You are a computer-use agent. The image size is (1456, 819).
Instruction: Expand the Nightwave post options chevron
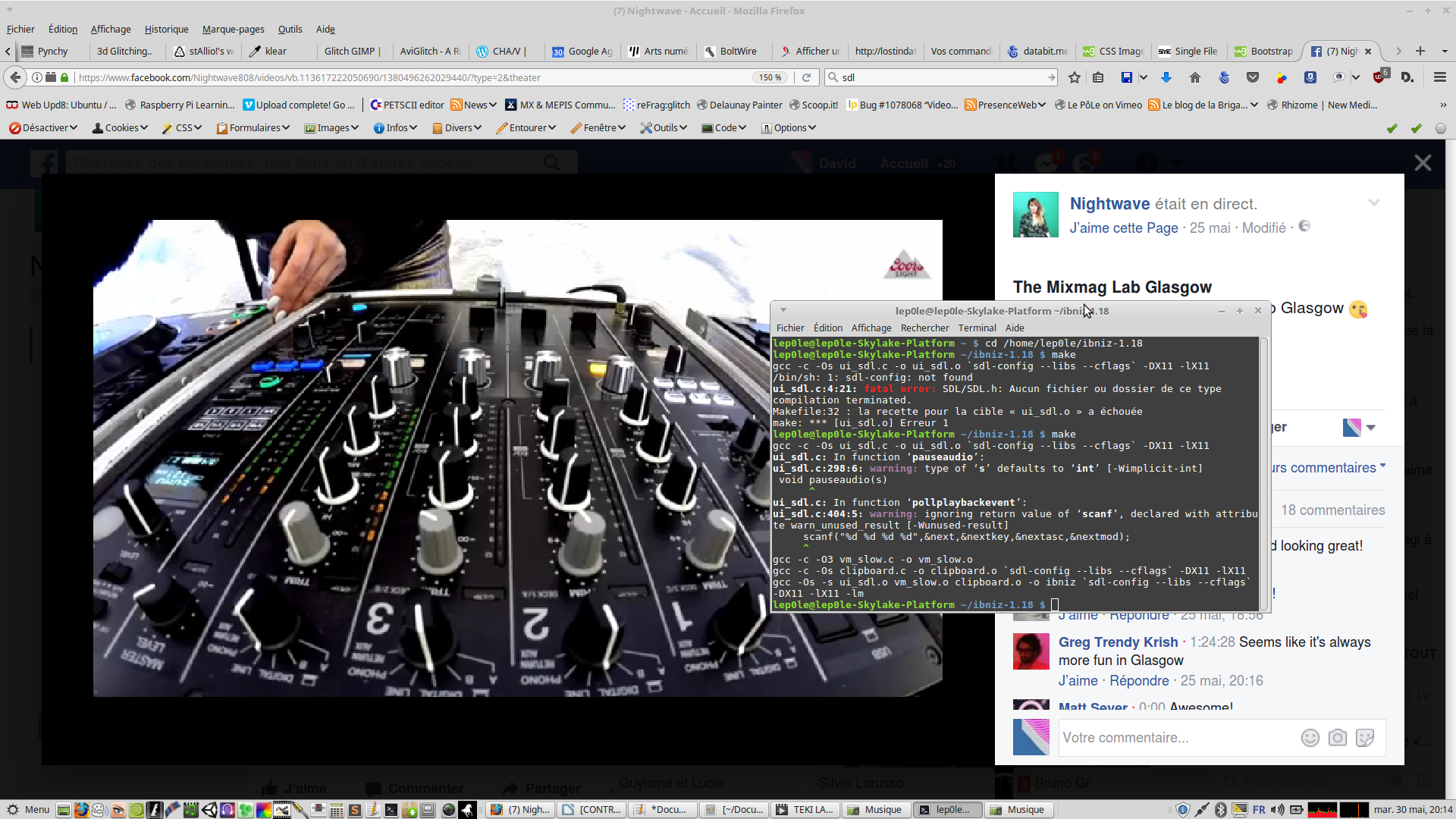point(1373,203)
